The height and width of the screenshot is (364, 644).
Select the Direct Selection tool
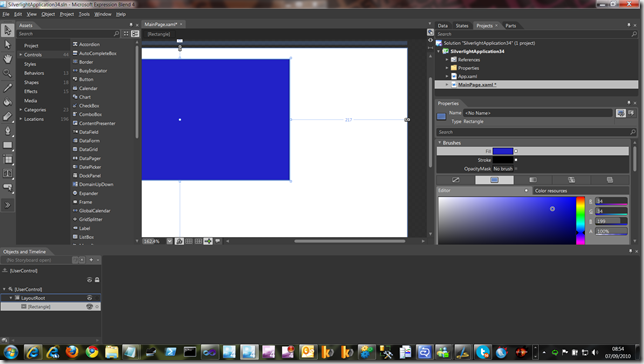tap(7, 44)
